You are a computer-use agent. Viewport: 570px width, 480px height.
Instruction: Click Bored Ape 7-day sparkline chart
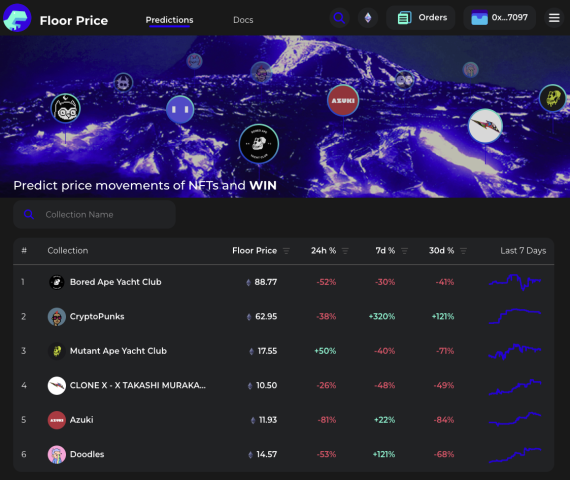pyautogui.click(x=515, y=282)
